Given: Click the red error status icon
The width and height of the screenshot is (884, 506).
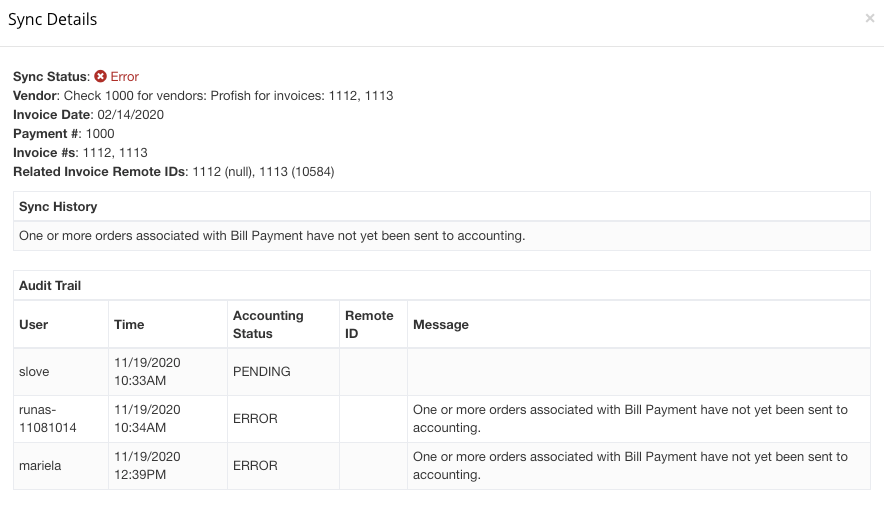Looking at the screenshot, I should [100, 76].
